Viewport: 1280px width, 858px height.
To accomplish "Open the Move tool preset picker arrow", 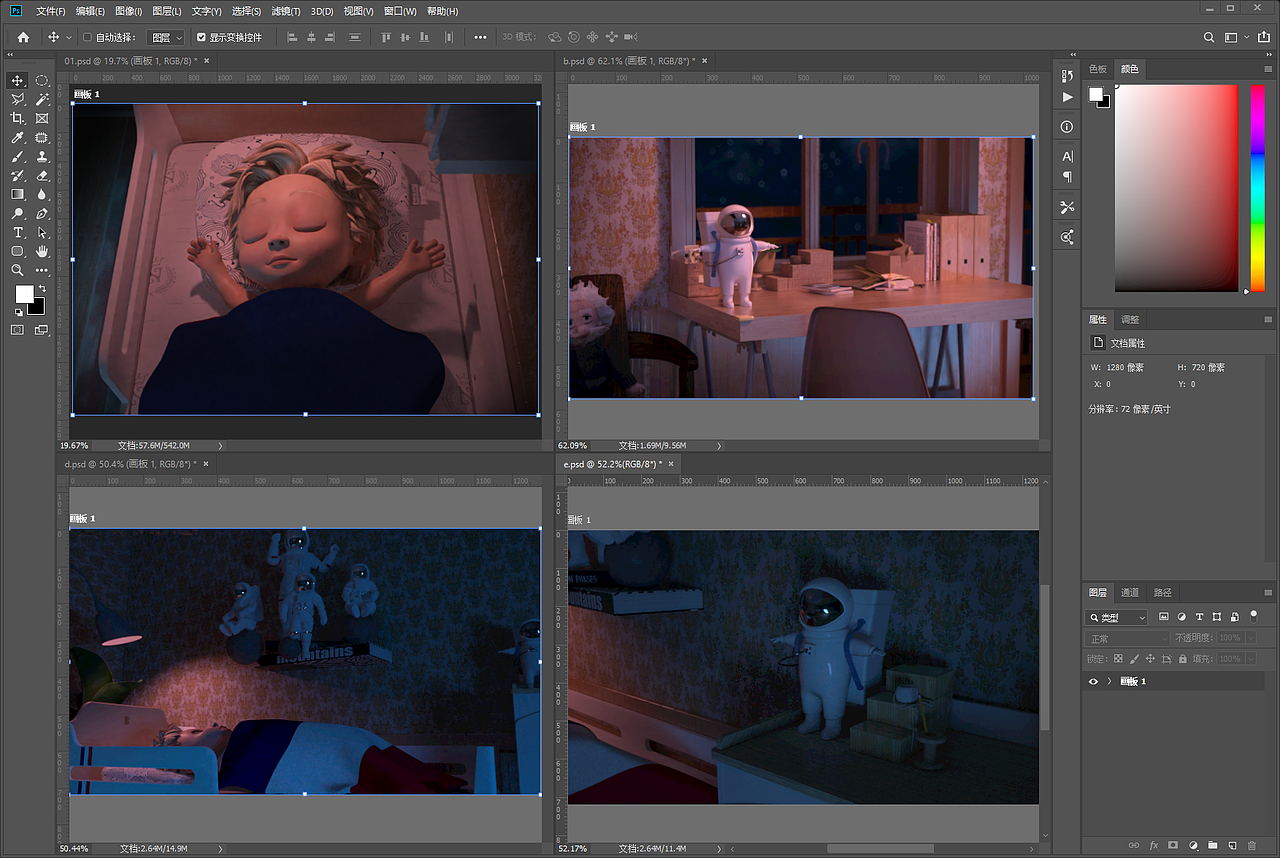I will (69, 37).
